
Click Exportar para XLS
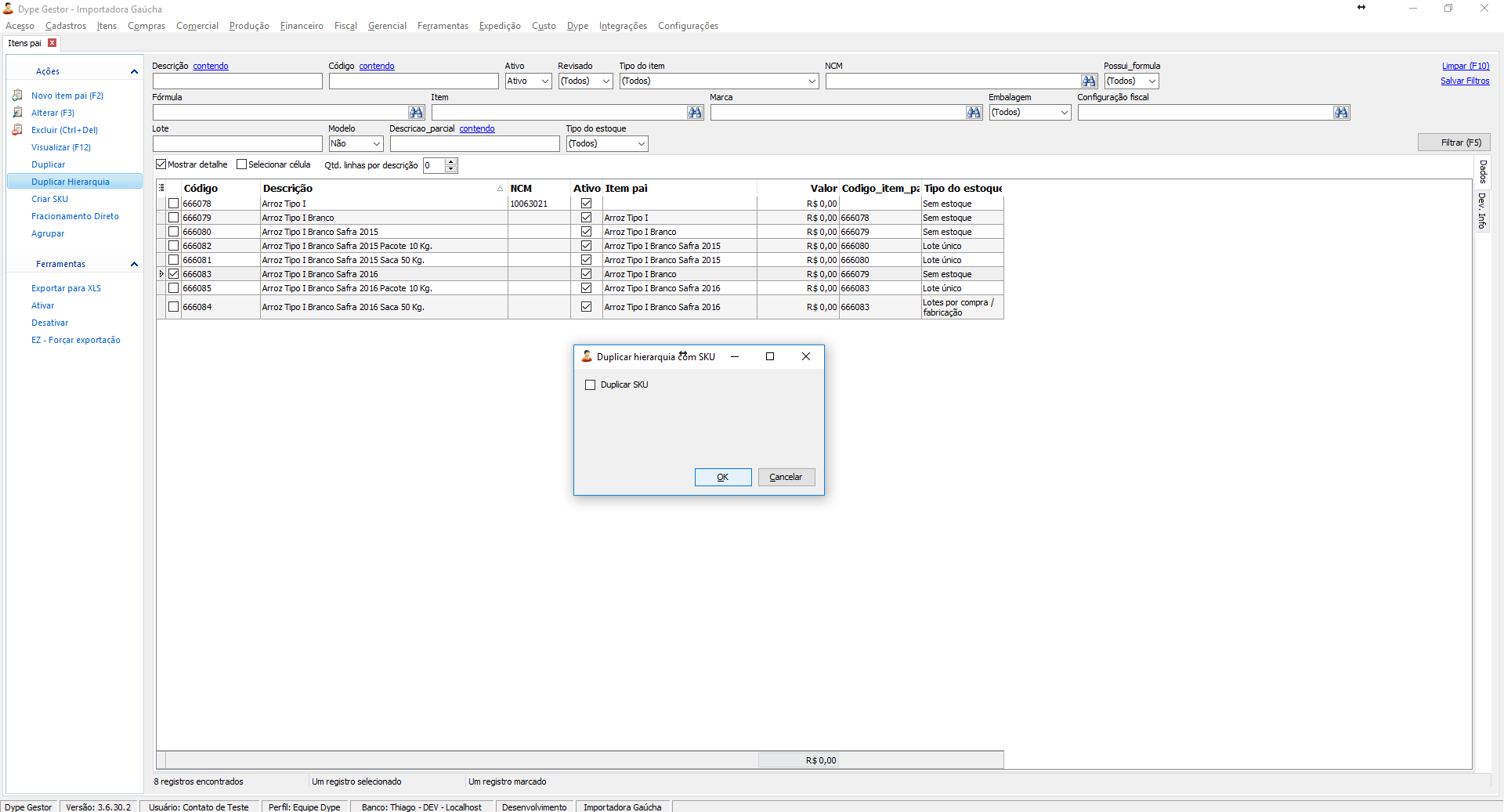[x=66, y=288]
